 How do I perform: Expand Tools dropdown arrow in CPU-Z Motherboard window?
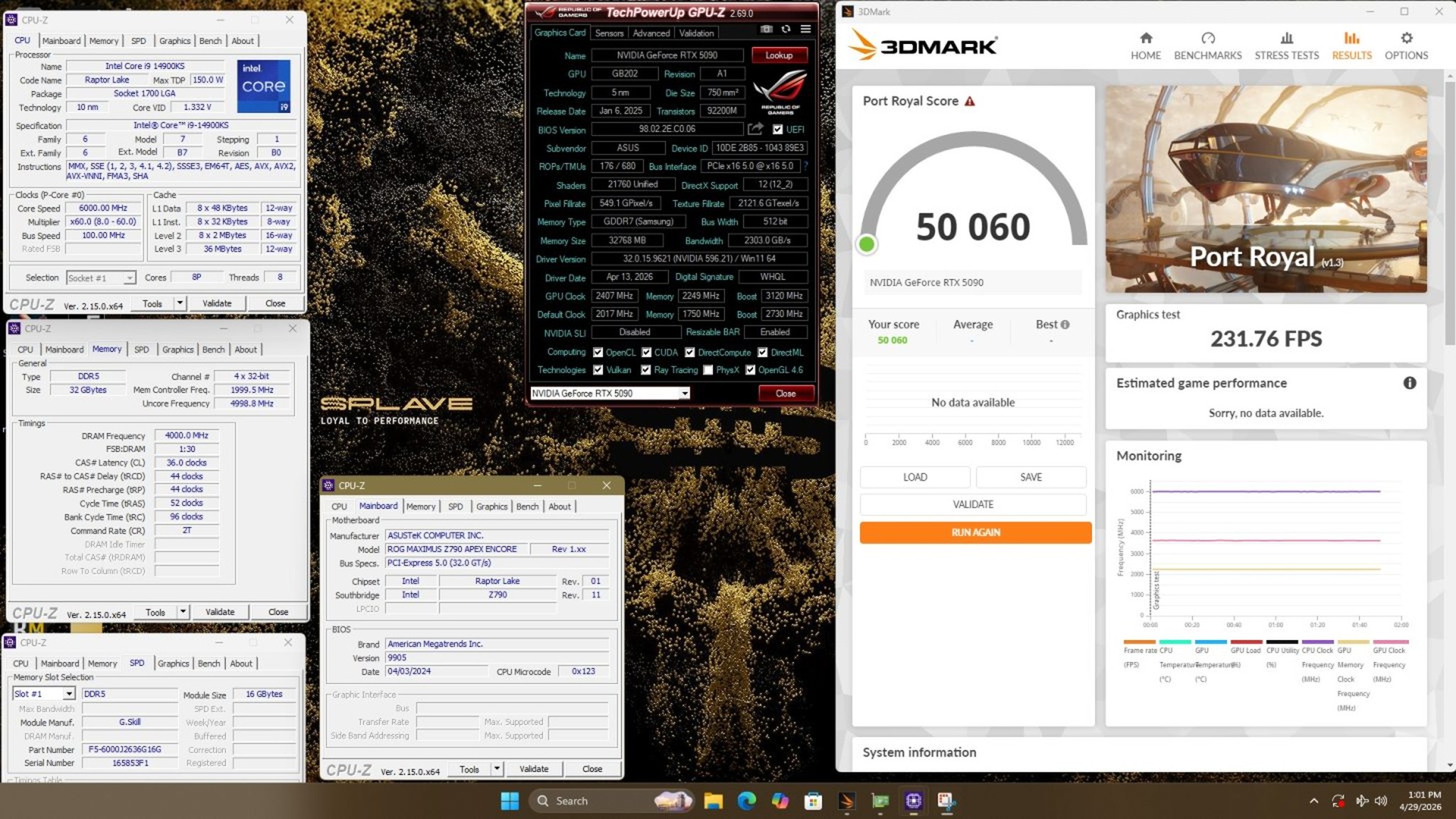497,769
